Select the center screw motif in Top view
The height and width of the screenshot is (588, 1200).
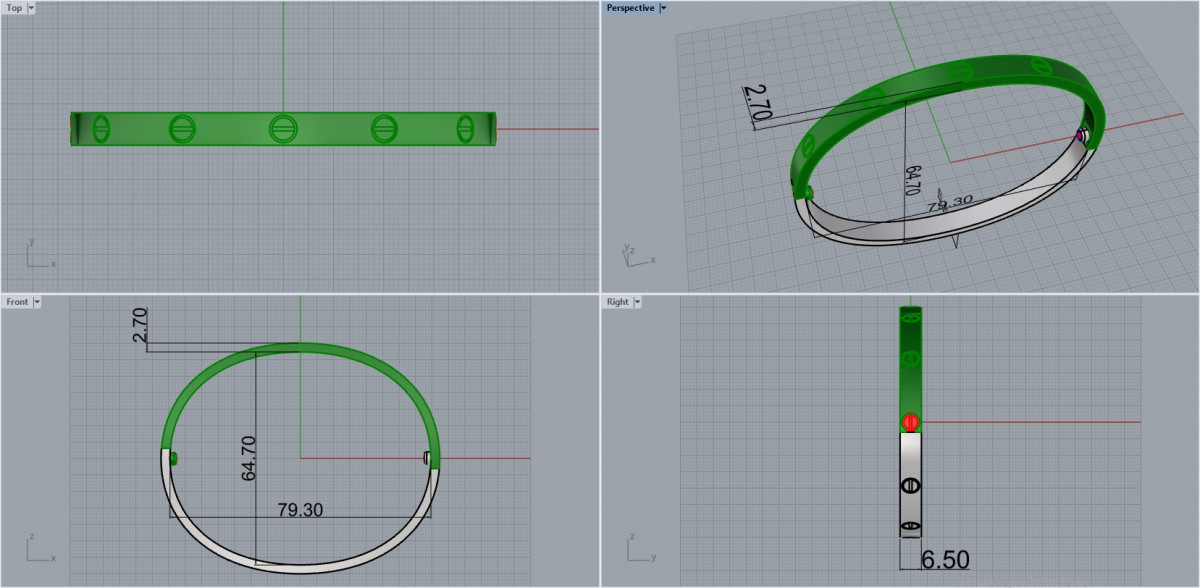(x=283, y=128)
